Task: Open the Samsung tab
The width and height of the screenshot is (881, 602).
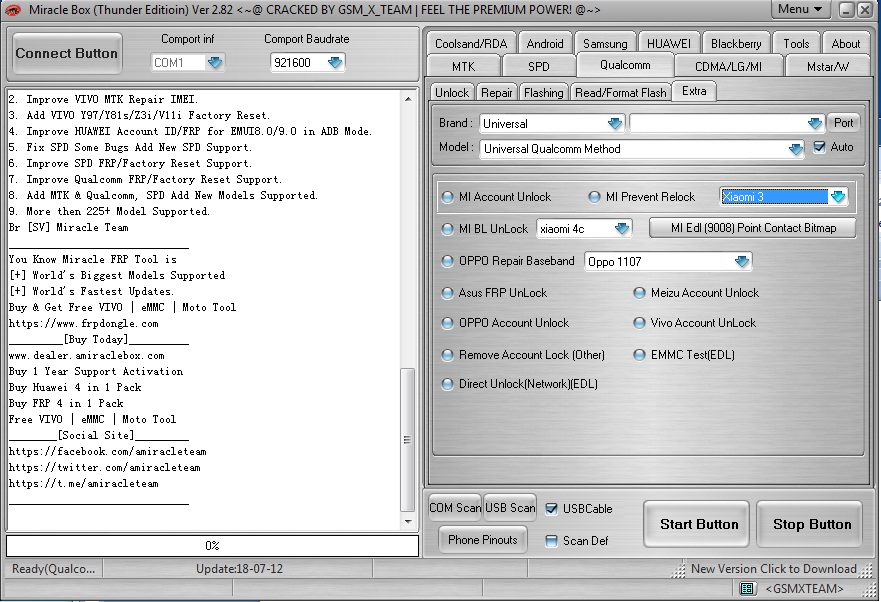Action: pos(605,43)
